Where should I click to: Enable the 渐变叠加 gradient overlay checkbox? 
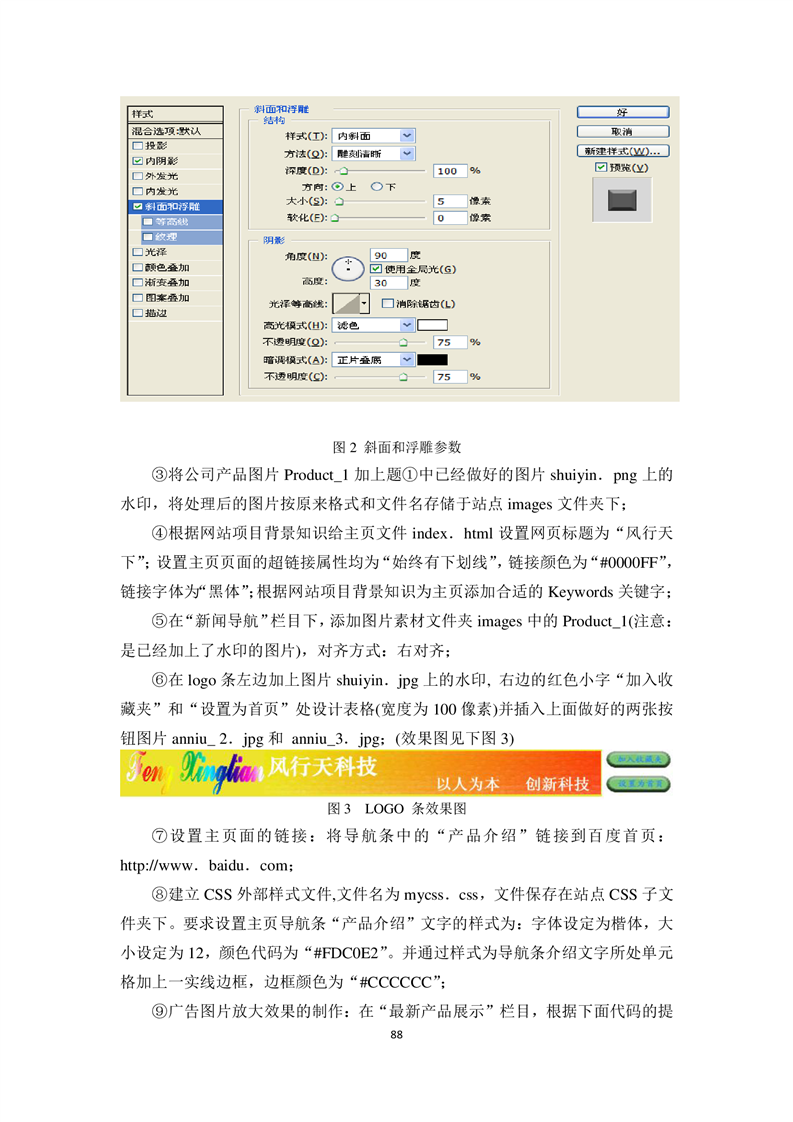pos(137,283)
